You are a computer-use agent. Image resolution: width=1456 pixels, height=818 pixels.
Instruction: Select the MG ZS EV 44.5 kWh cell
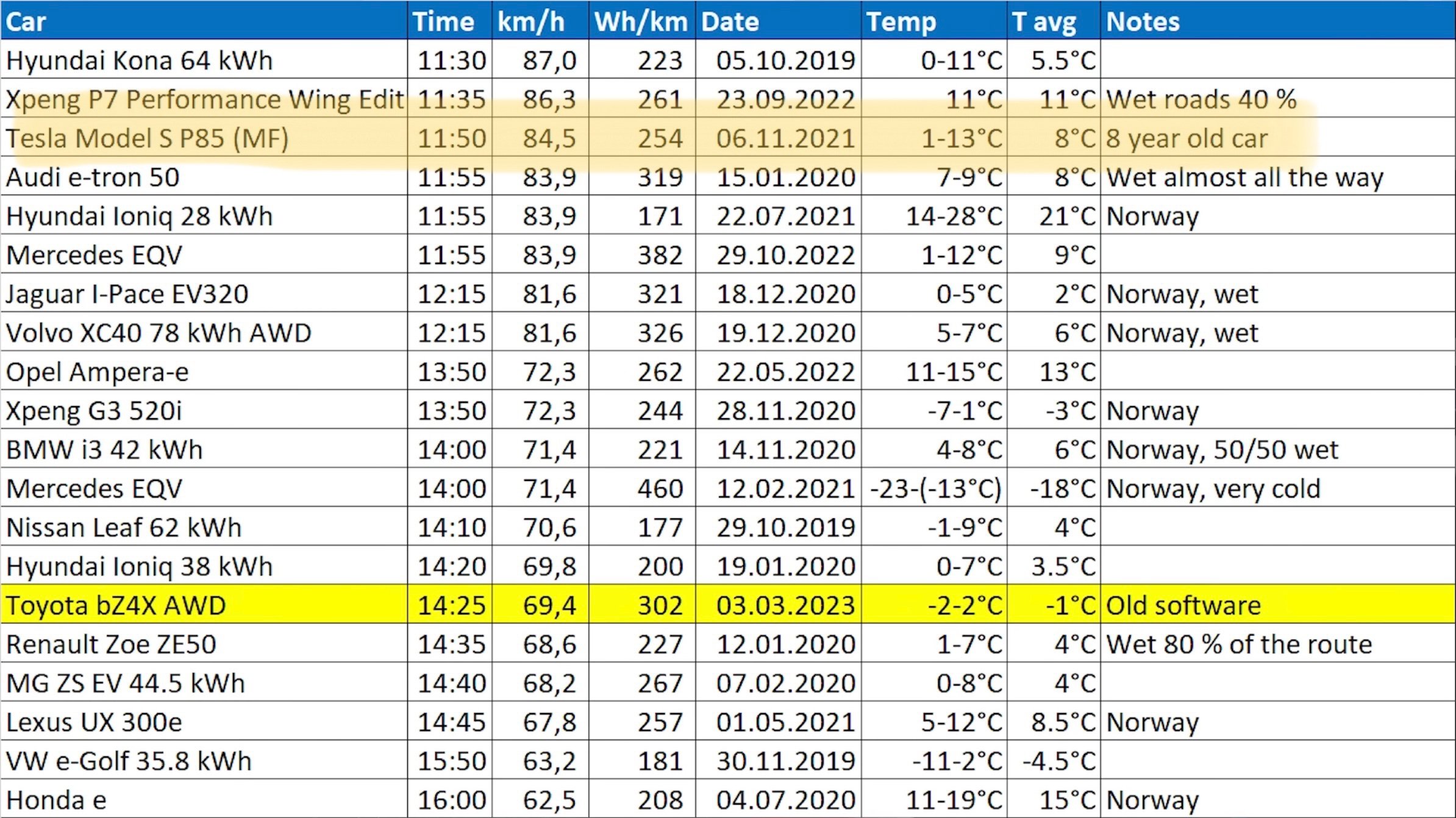pos(204,683)
